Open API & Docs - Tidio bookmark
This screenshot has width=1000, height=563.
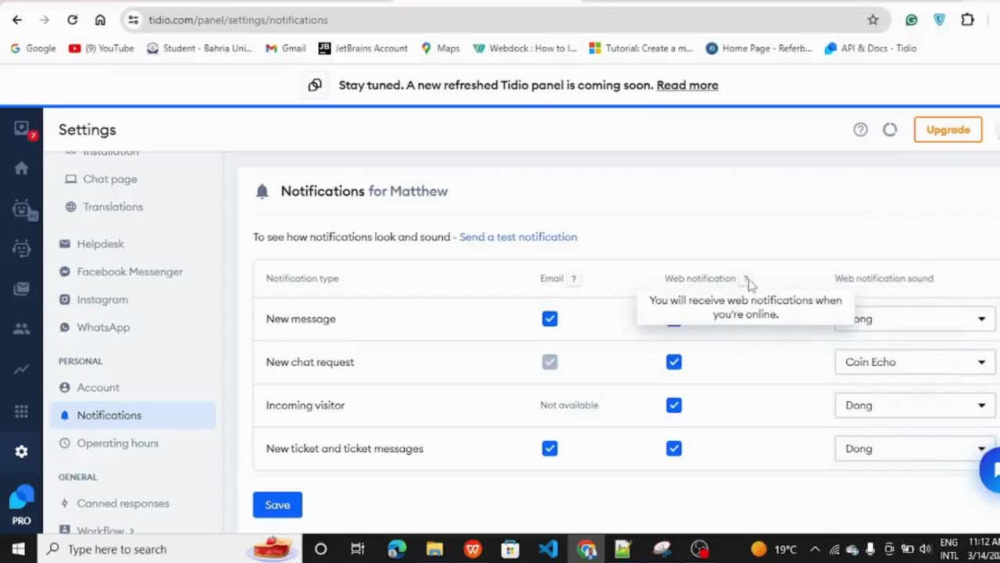point(871,48)
